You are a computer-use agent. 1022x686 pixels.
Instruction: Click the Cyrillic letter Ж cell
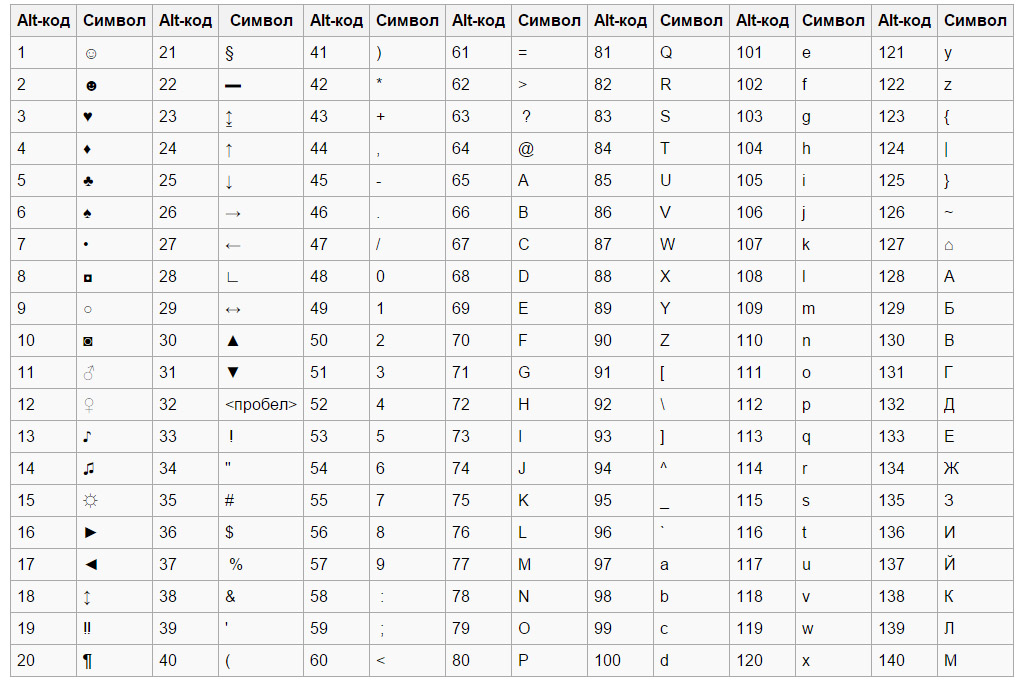point(950,469)
